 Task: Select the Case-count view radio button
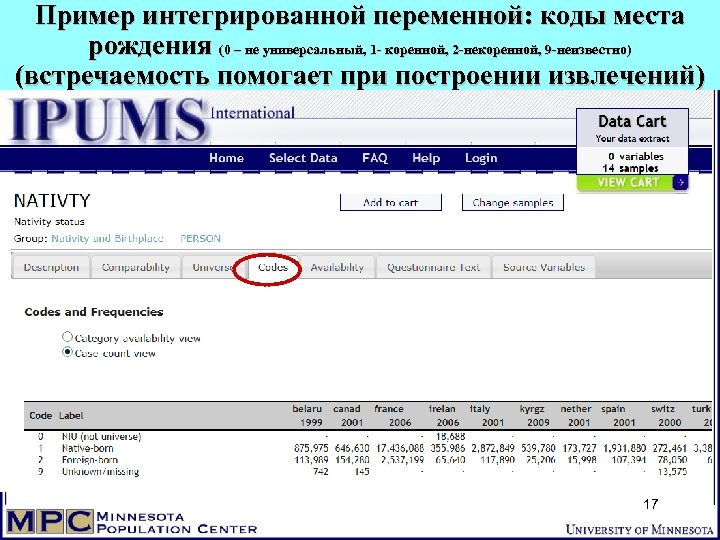point(67,353)
